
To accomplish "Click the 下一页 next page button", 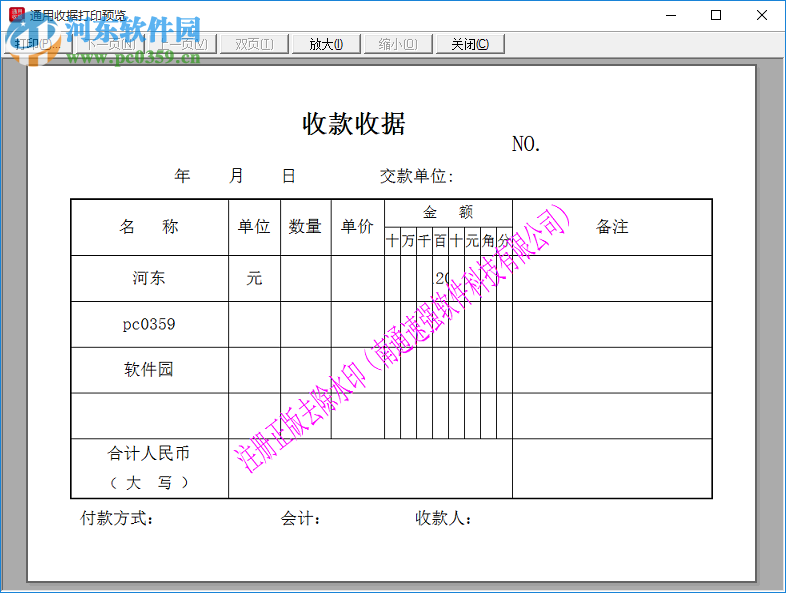I will point(110,44).
